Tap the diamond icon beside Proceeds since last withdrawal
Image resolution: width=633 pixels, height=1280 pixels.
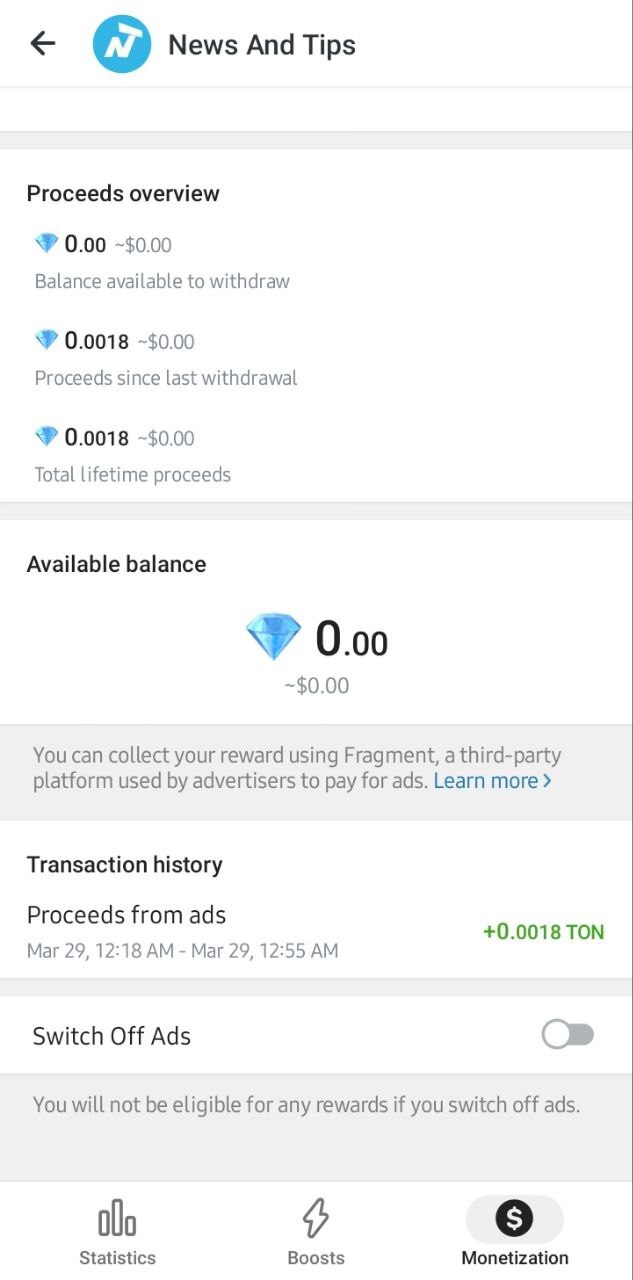[47, 340]
